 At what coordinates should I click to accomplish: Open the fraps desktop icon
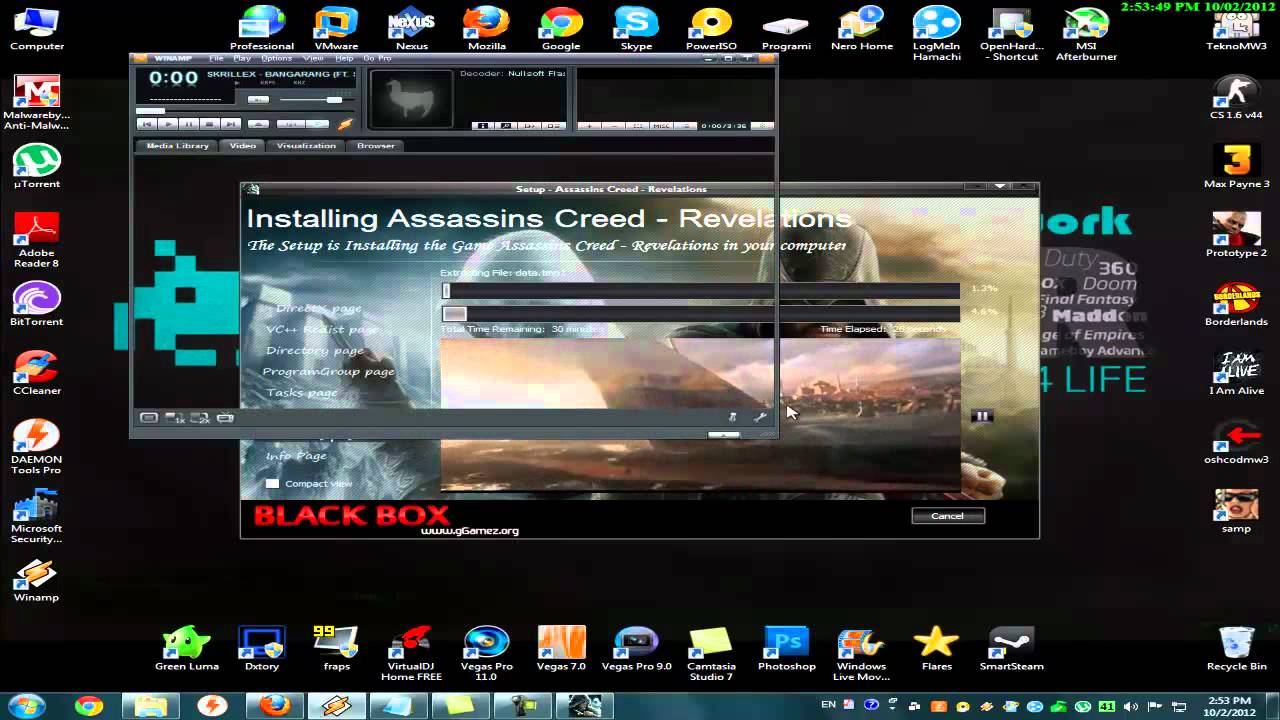[336, 648]
